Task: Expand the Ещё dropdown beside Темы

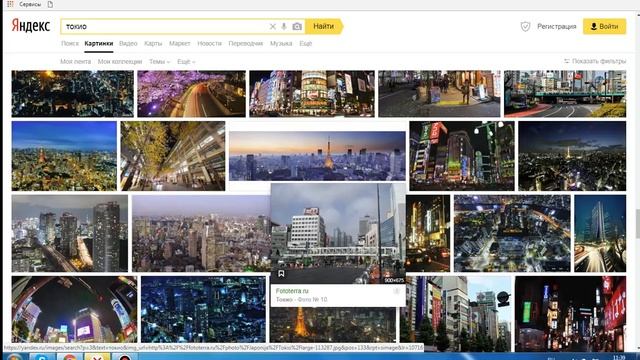Action: pos(186,62)
